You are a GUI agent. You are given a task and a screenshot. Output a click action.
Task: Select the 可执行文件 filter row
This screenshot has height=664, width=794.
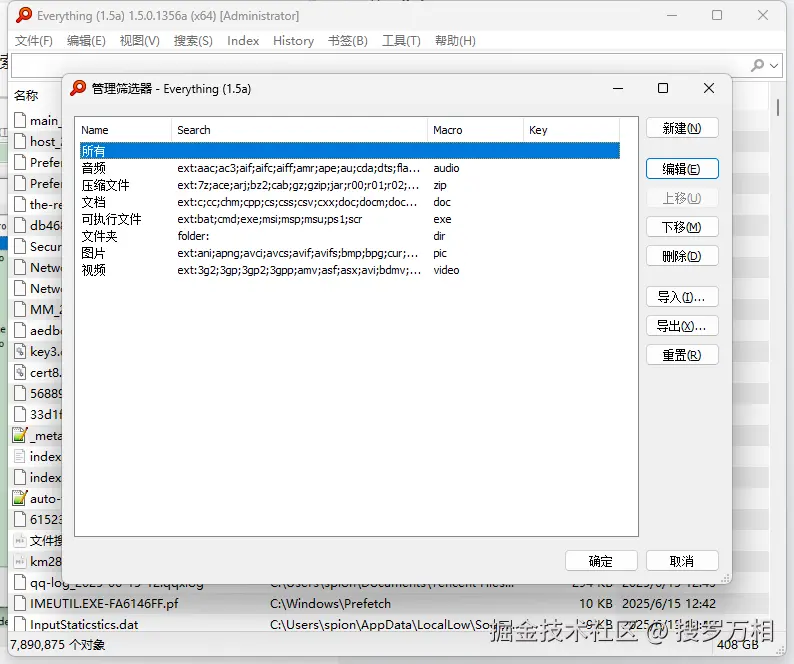(349, 219)
